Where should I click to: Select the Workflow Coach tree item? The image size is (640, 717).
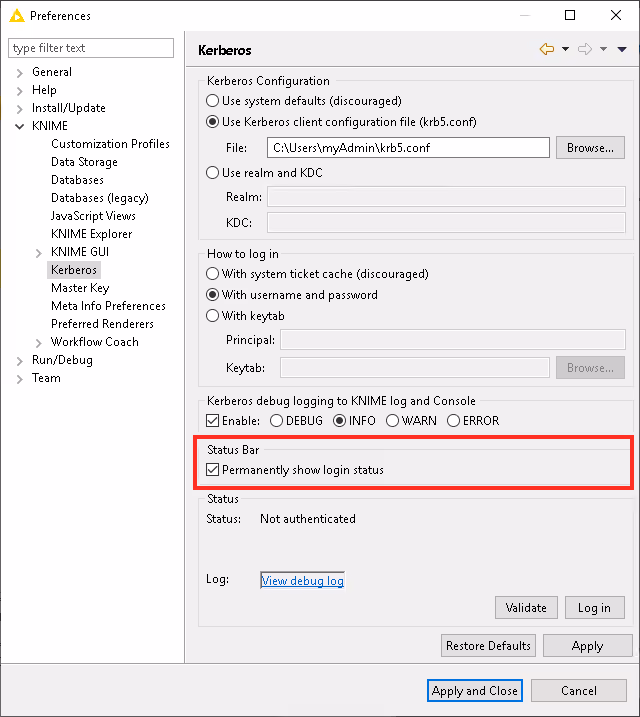[x=95, y=342]
